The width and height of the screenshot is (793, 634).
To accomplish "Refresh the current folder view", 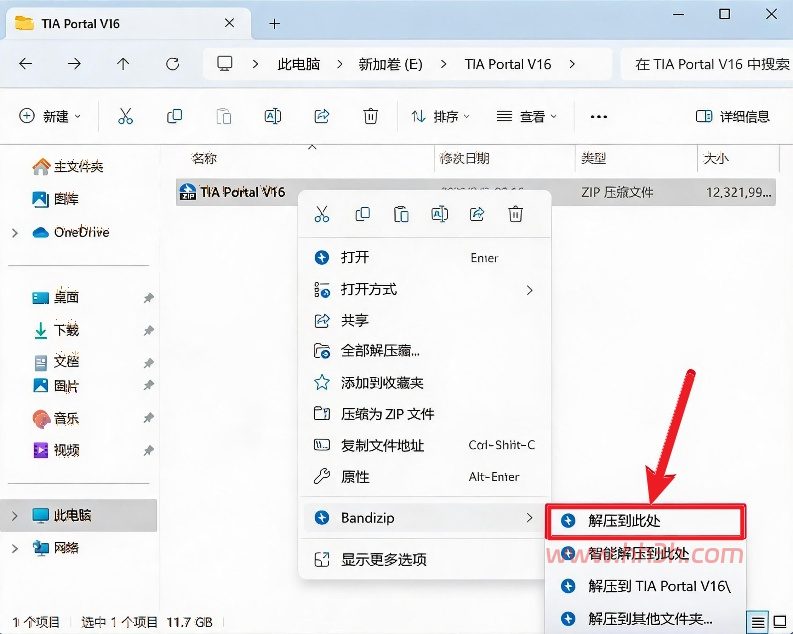I will tap(172, 64).
